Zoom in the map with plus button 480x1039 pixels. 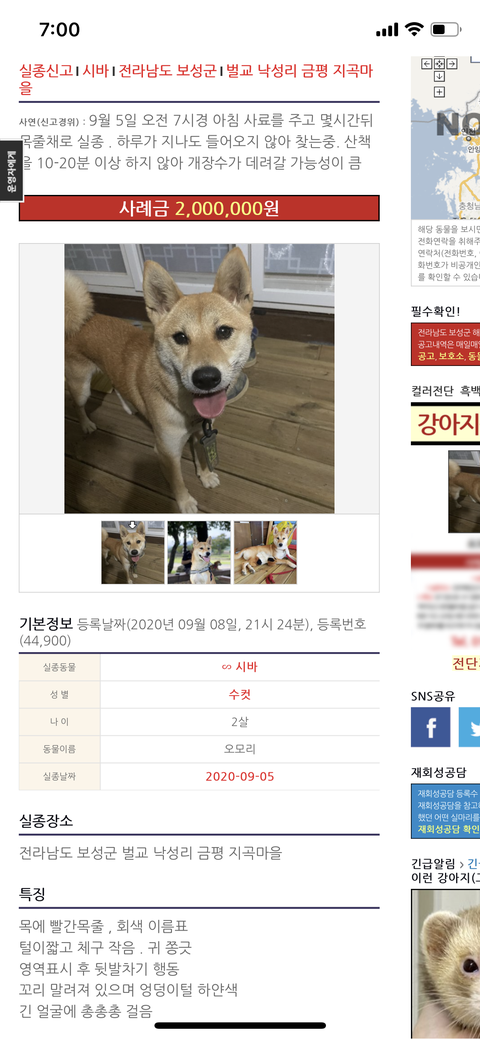click(x=440, y=91)
